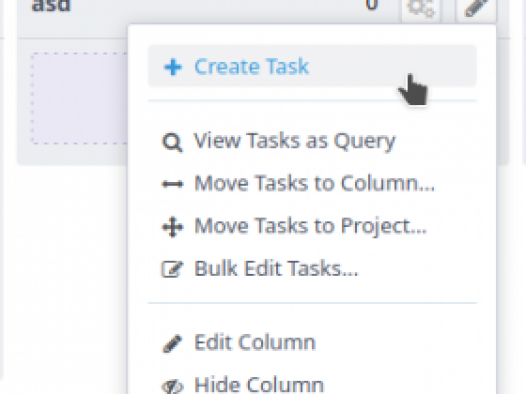Click the asd column title
526x394 pixels.
click(51, 6)
